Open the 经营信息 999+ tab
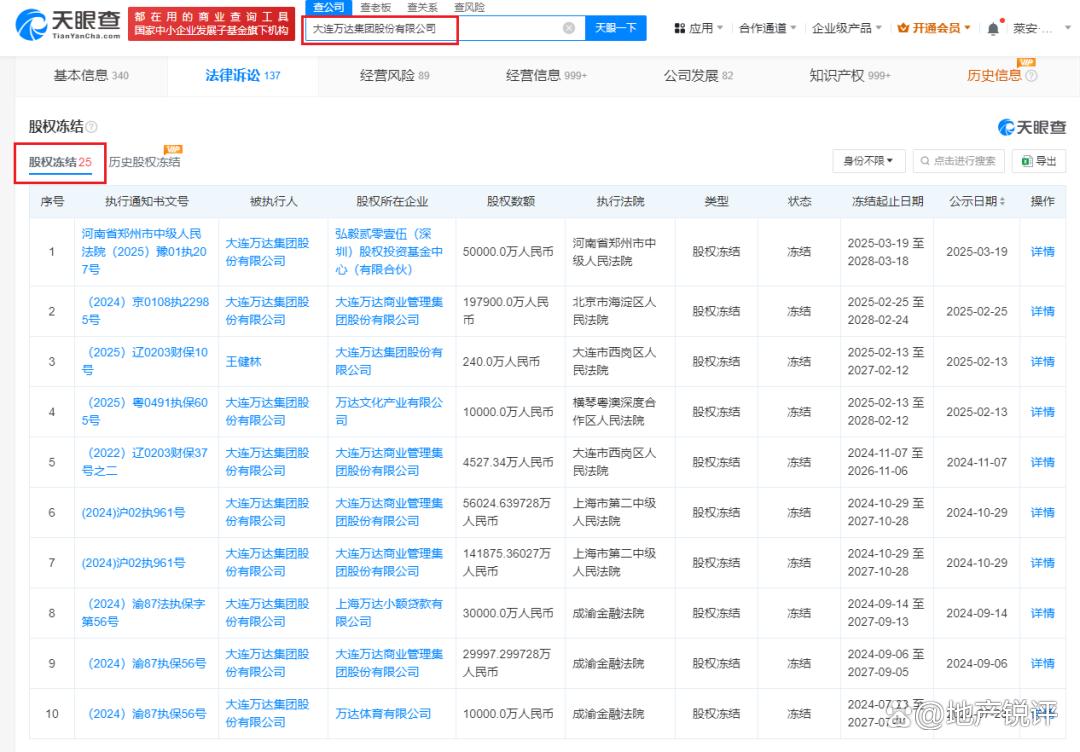 click(x=546, y=76)
